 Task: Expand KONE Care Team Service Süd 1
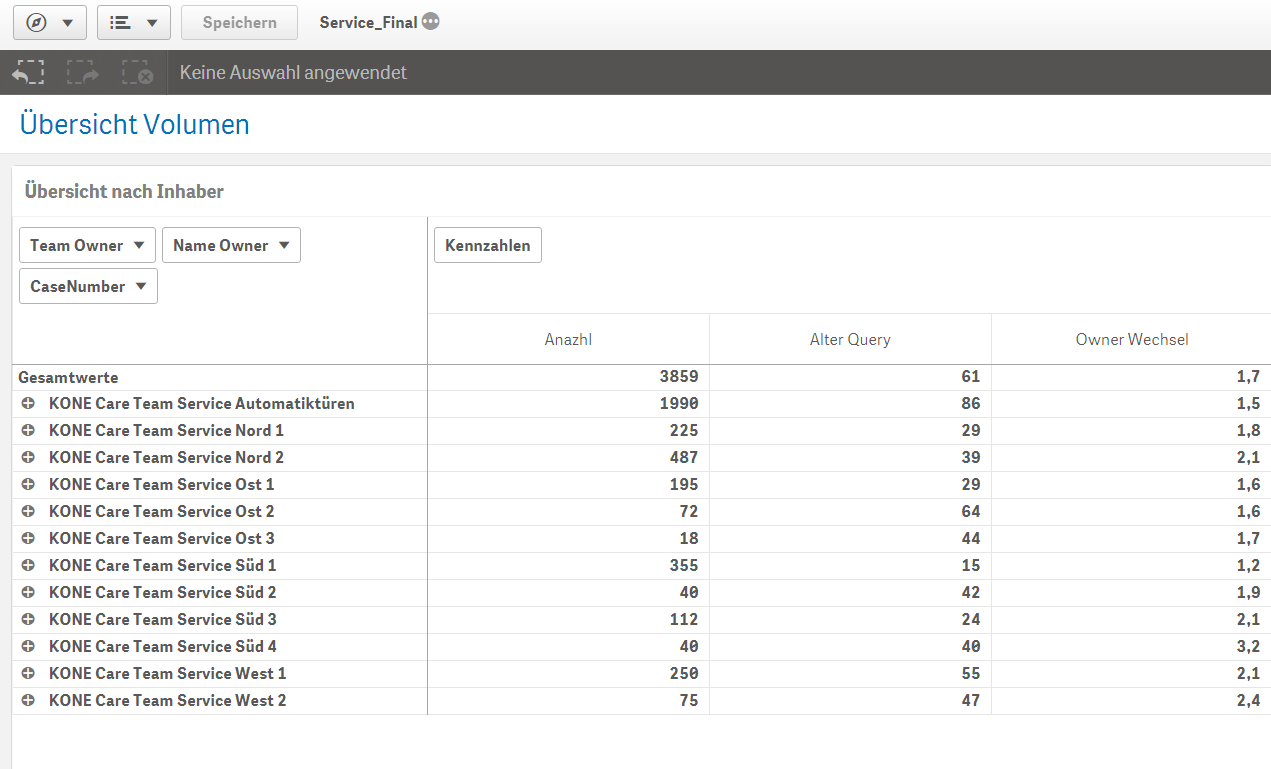click(28, 566)
